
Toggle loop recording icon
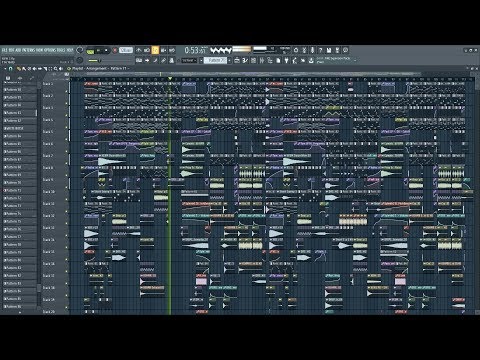172,50
